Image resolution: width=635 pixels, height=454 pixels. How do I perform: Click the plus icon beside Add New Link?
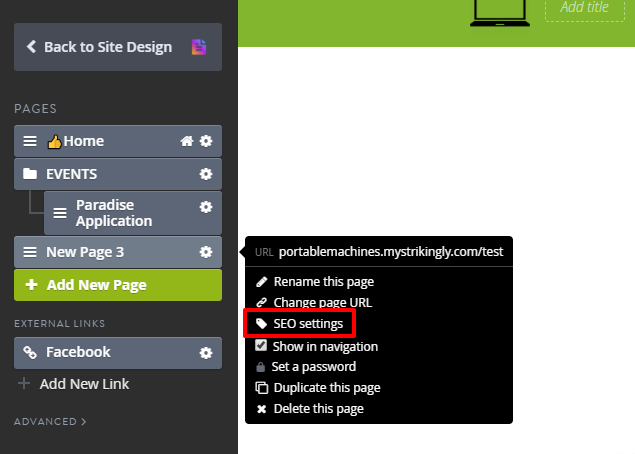coord(24,383)
